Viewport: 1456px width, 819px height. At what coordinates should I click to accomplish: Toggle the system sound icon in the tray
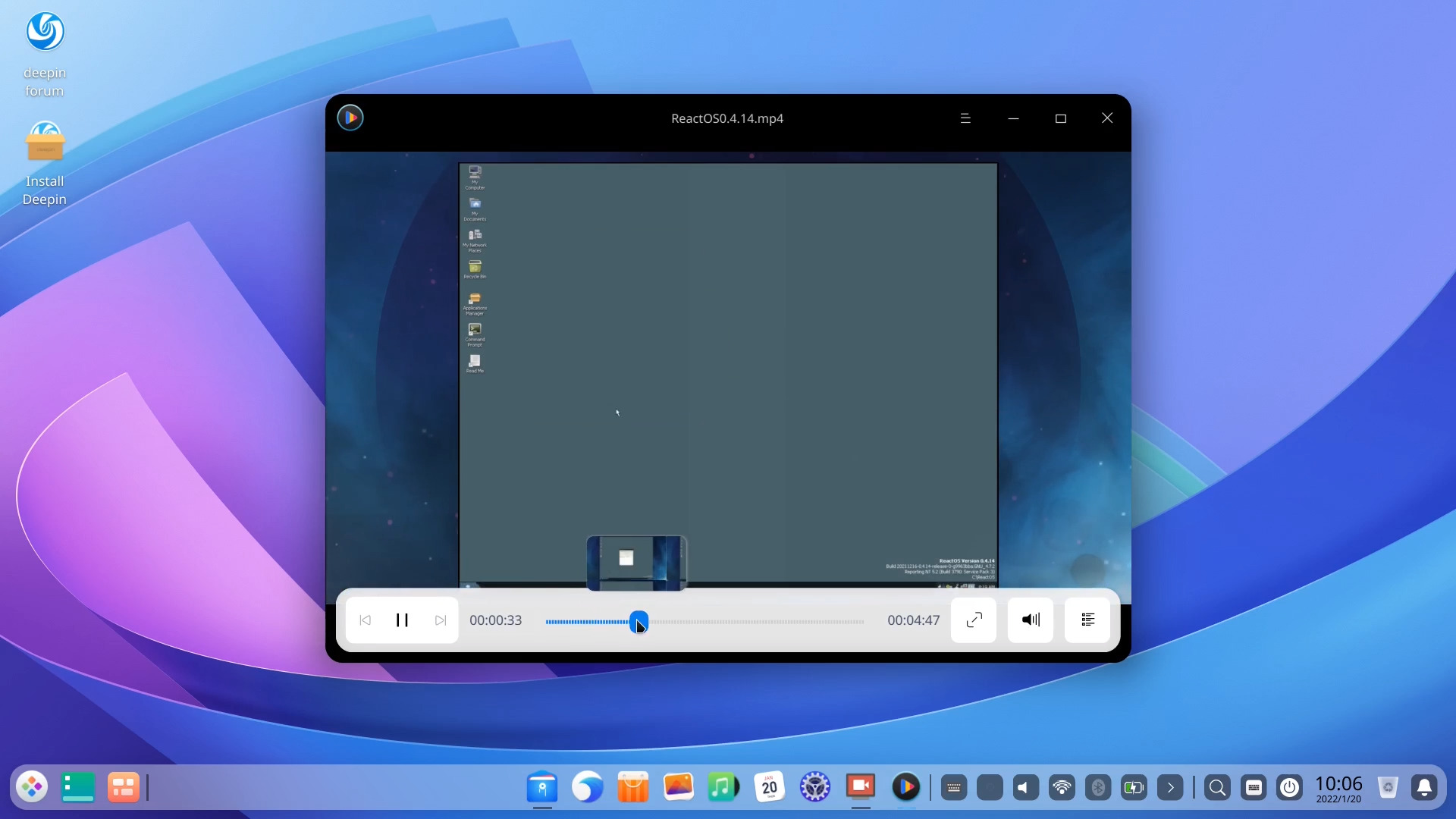point(1025,788)
